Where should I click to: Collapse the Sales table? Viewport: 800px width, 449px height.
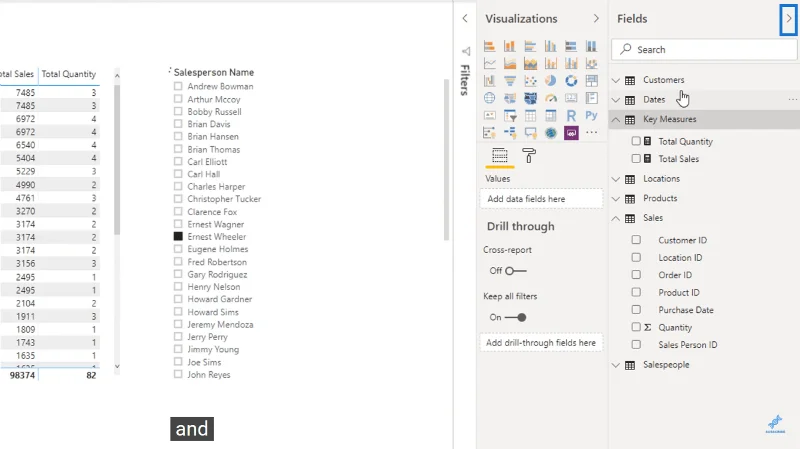point(616,218)
